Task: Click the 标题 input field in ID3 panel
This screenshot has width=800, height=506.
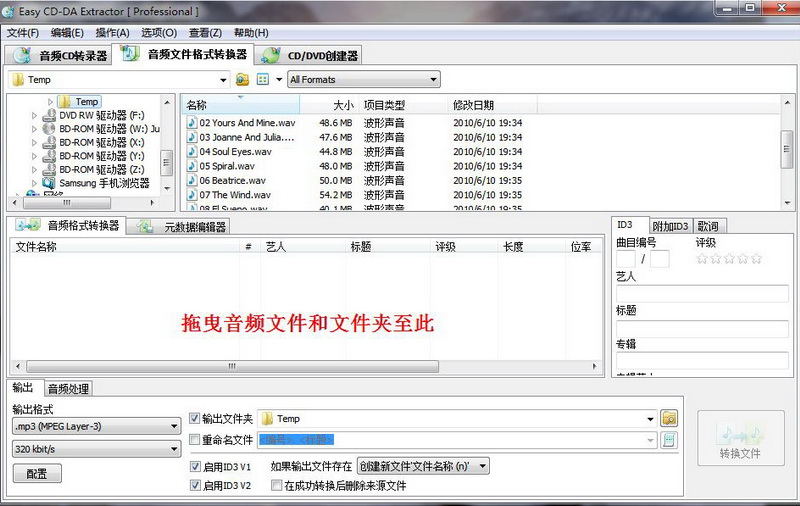Action: [x=702, y=328]
